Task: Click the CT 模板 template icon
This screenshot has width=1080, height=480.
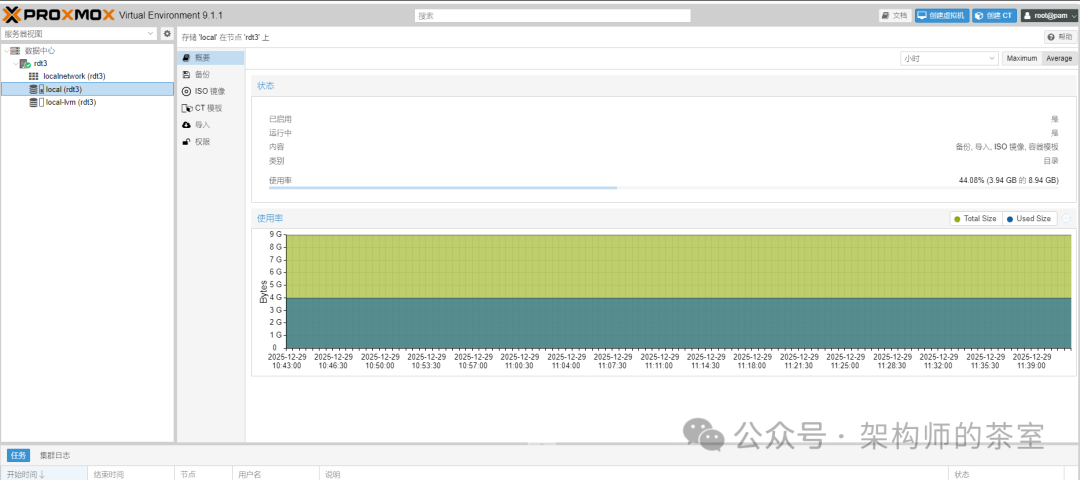Action: (x=187, y=108)
